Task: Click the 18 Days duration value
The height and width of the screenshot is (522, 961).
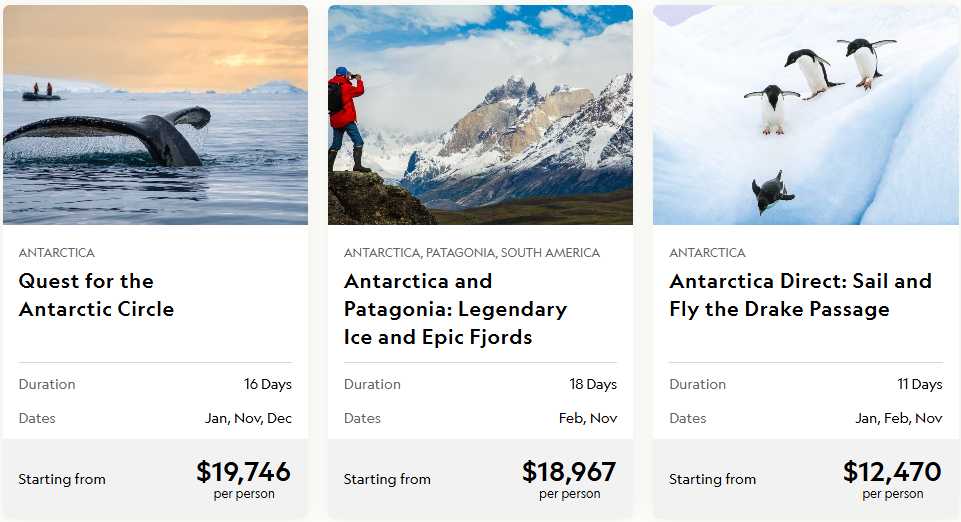Action: tap(593, 384)
